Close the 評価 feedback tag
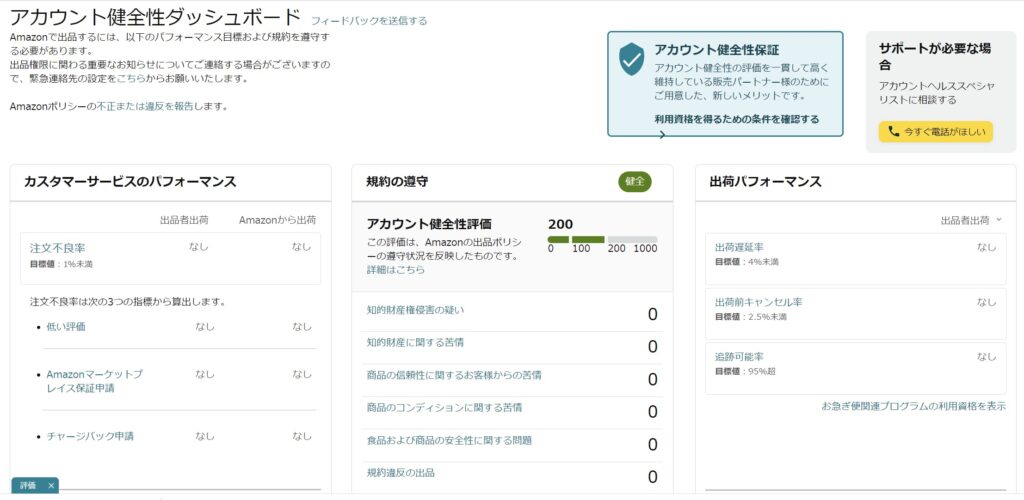The image size is (1024, 500). [51, 486]
